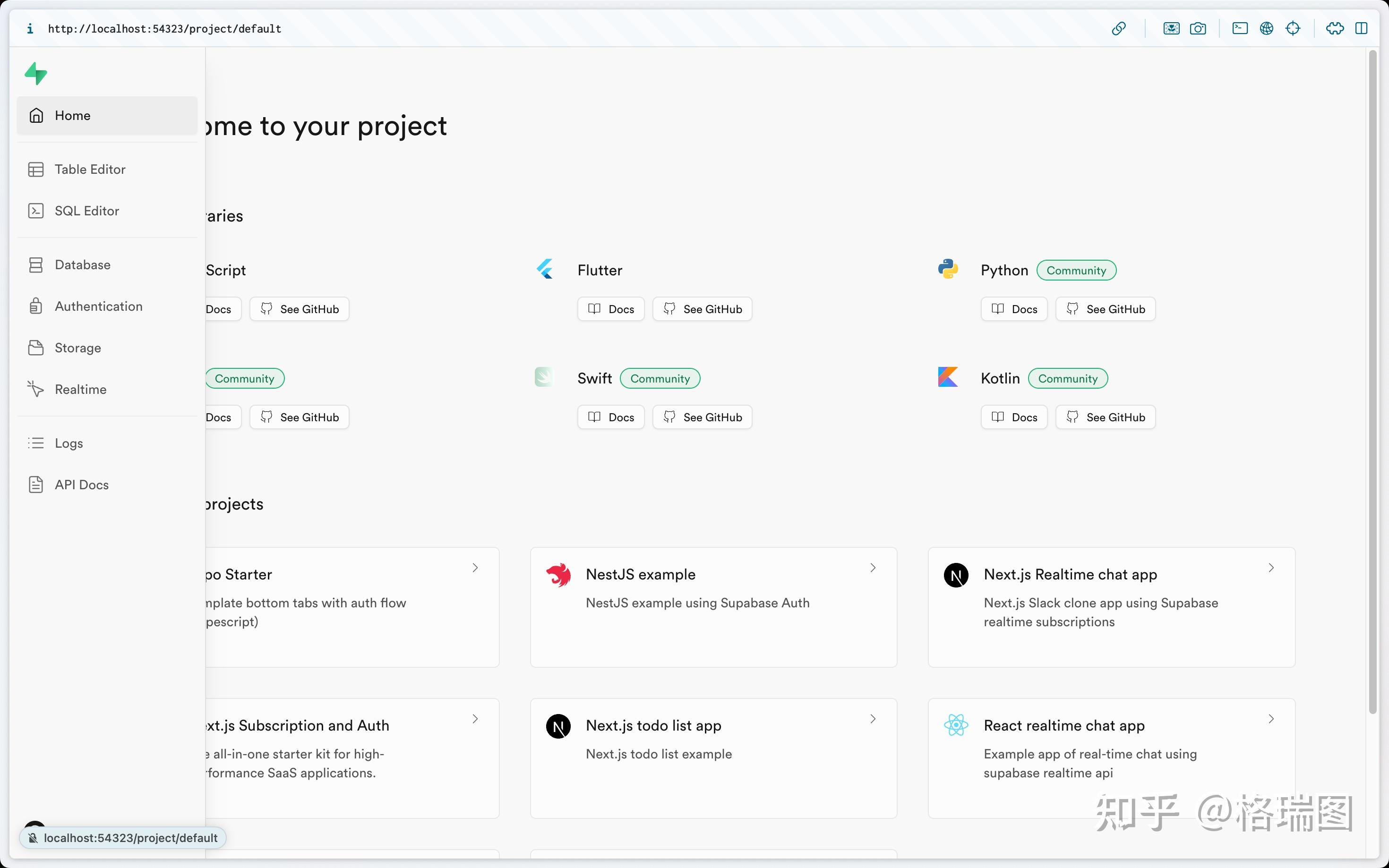This screenshot has width=1389, height=868.
Task: Open Docs for Kotlin library
Action: [x=1014, y=417]
